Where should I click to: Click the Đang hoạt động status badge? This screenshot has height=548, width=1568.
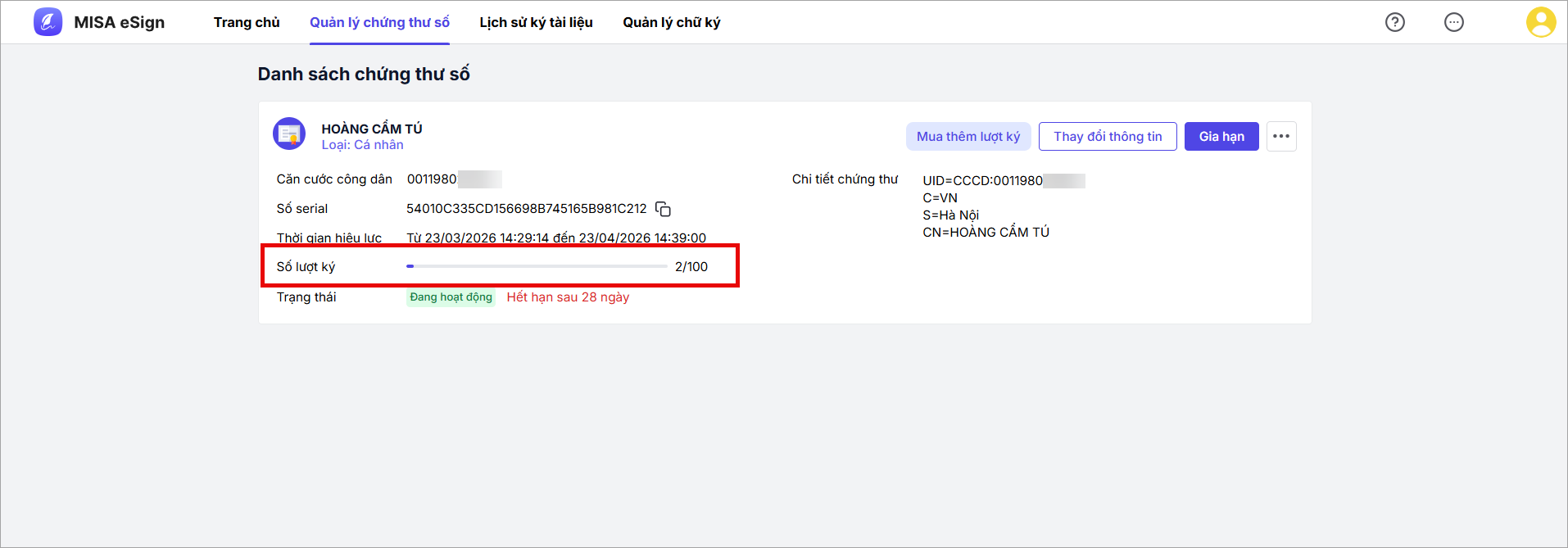point(451,297)
